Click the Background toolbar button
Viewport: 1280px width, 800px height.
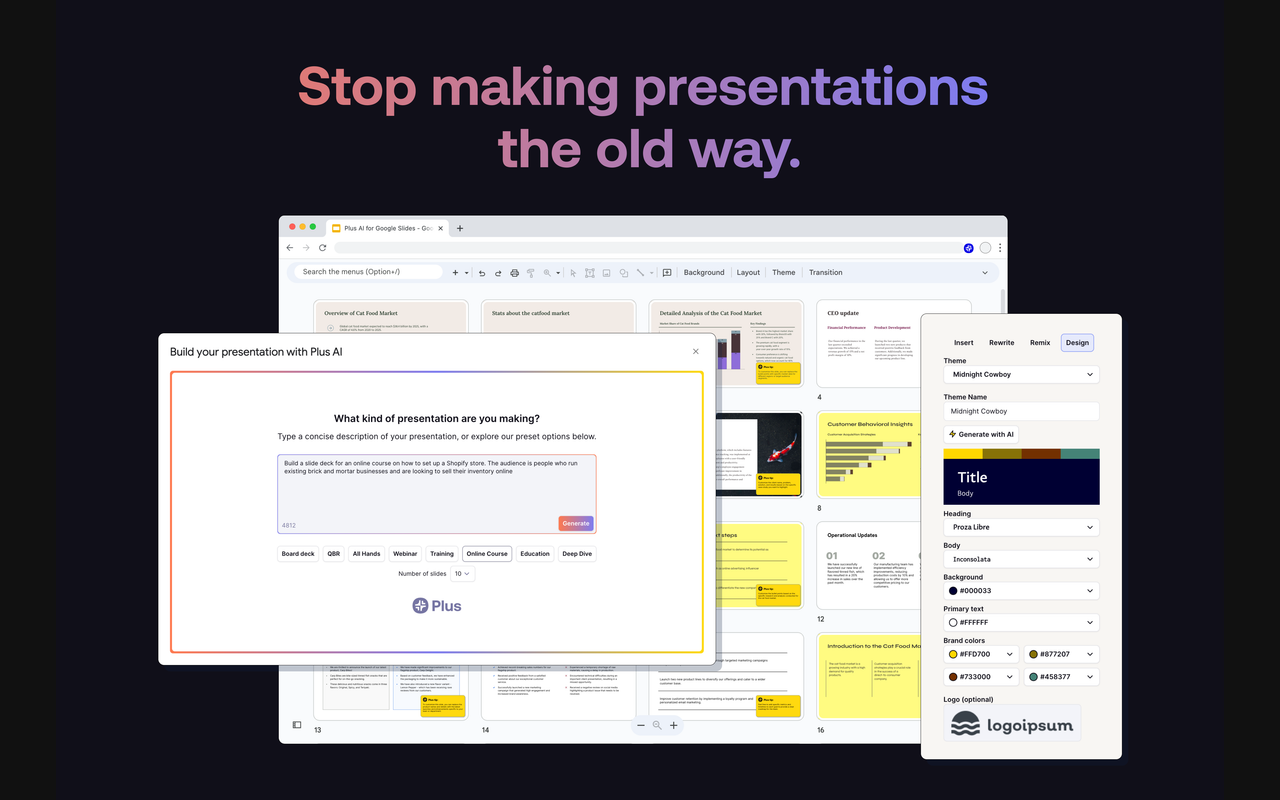(704, 272)
